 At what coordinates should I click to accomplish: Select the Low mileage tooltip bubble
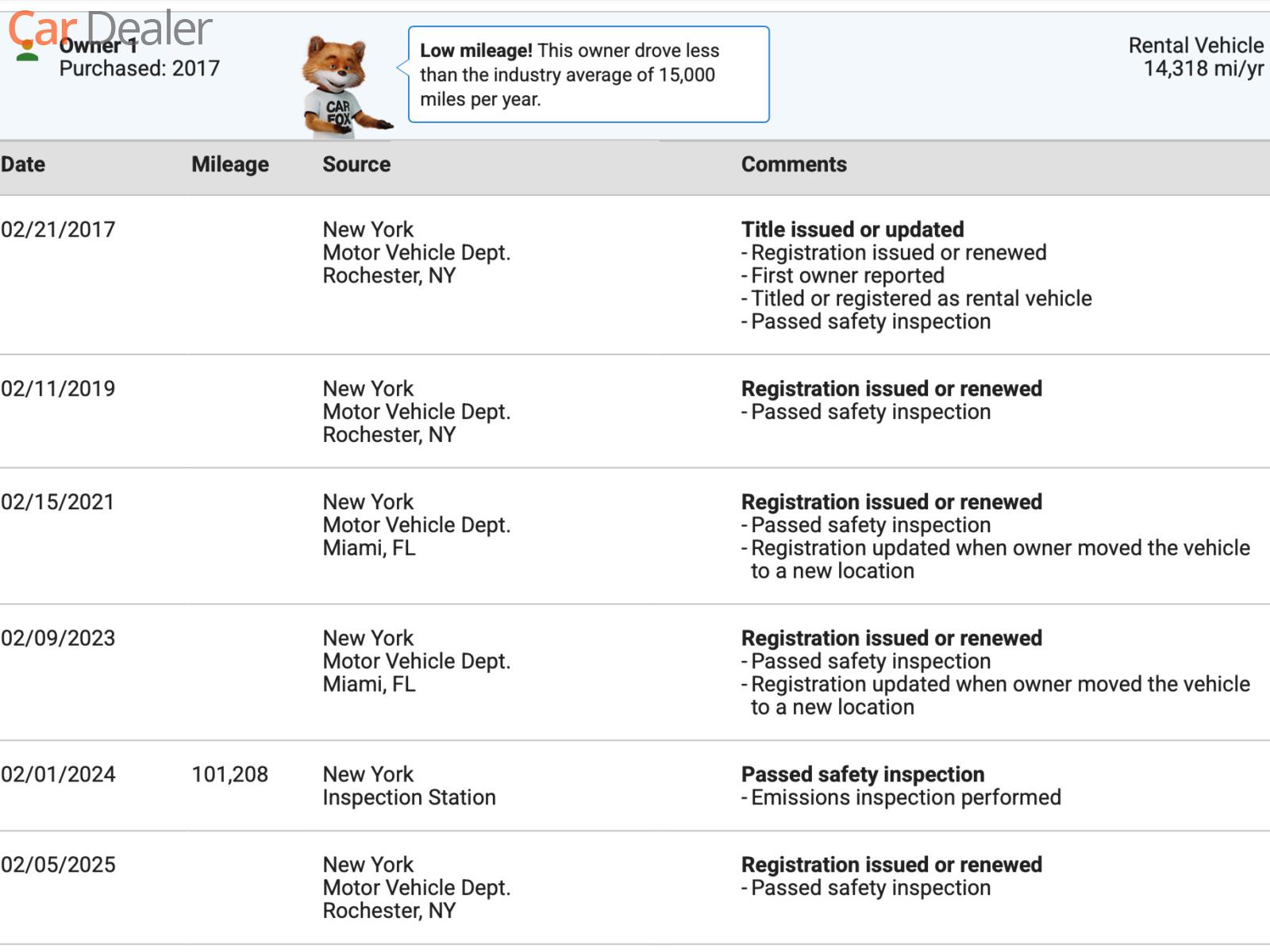pos(588,75)
